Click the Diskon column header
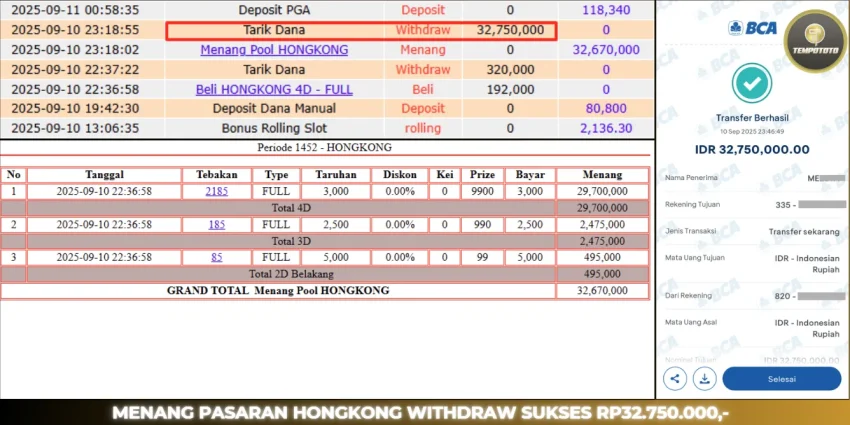Screen dimensions: 850x425 (400, 175)
